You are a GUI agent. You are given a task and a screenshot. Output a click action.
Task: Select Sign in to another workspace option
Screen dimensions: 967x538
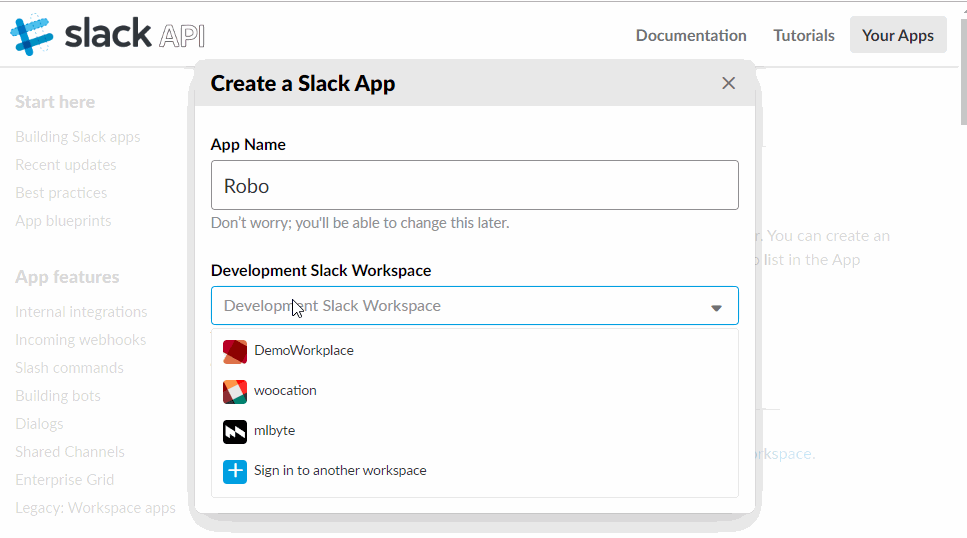pos(340,471)
